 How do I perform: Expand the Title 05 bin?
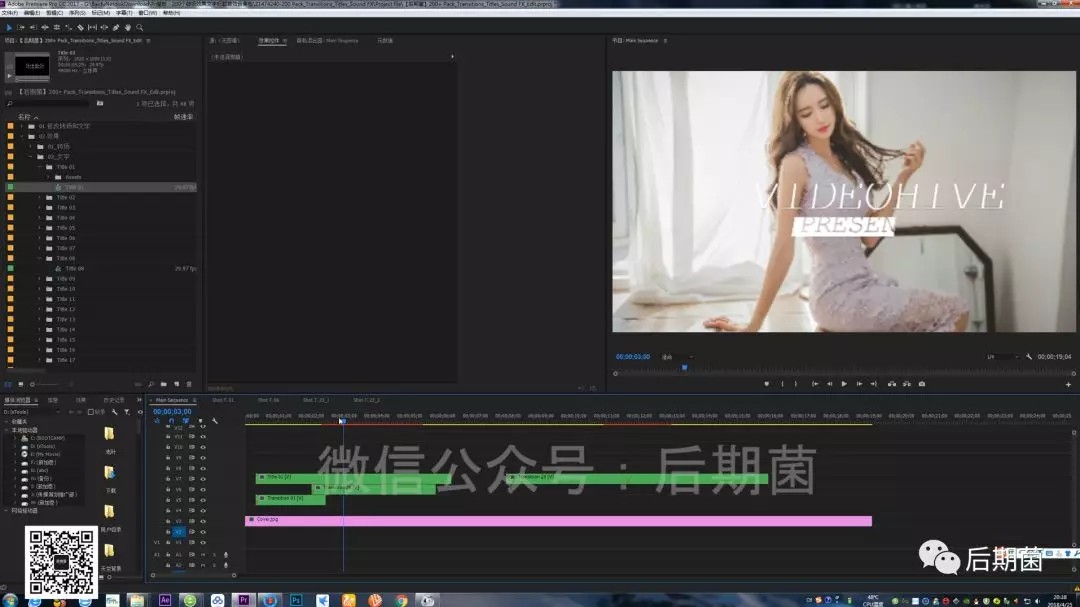(40, 228)
